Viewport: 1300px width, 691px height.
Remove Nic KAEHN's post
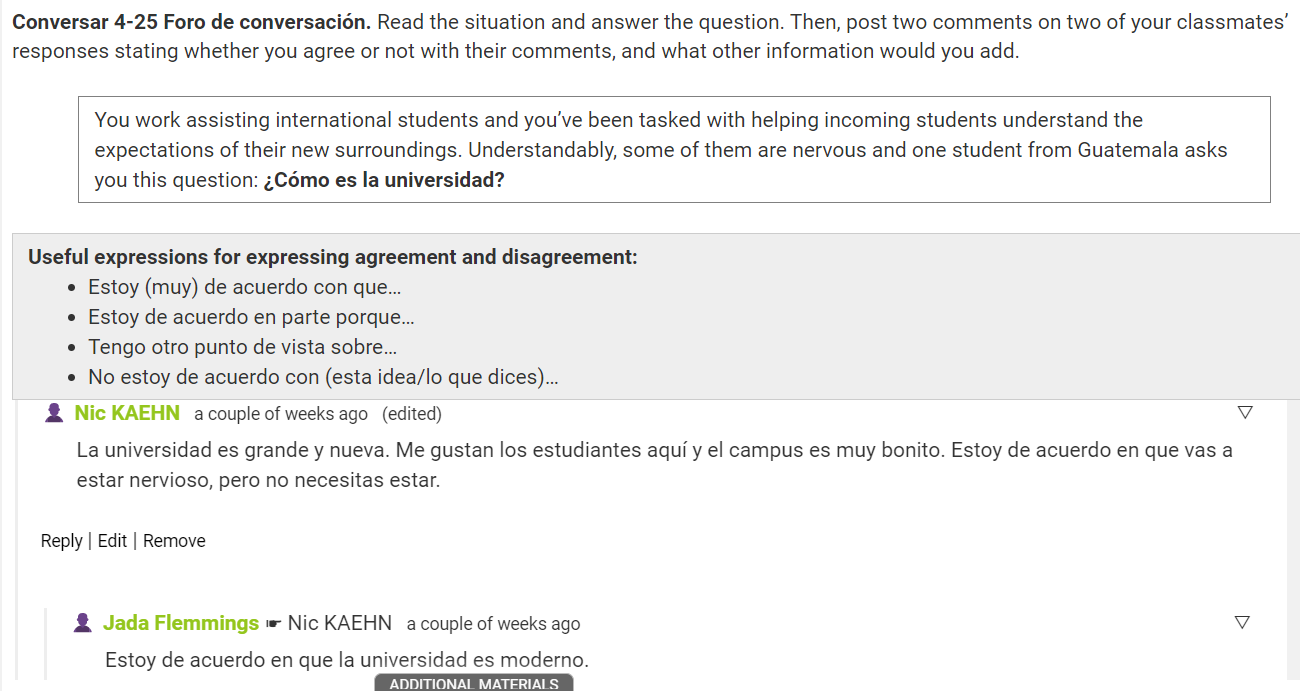click(x=174, y=541)
